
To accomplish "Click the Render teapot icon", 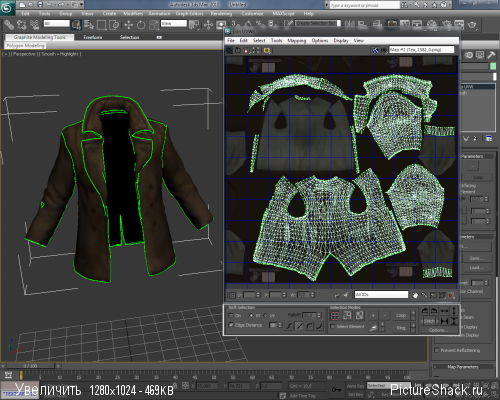I will pos(472,25).
